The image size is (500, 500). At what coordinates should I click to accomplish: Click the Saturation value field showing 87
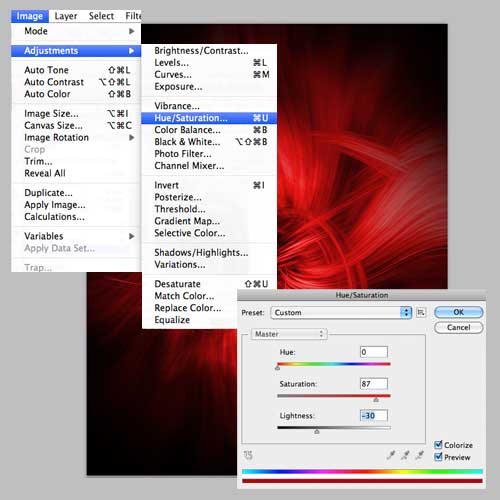click(x=374, y=384)
